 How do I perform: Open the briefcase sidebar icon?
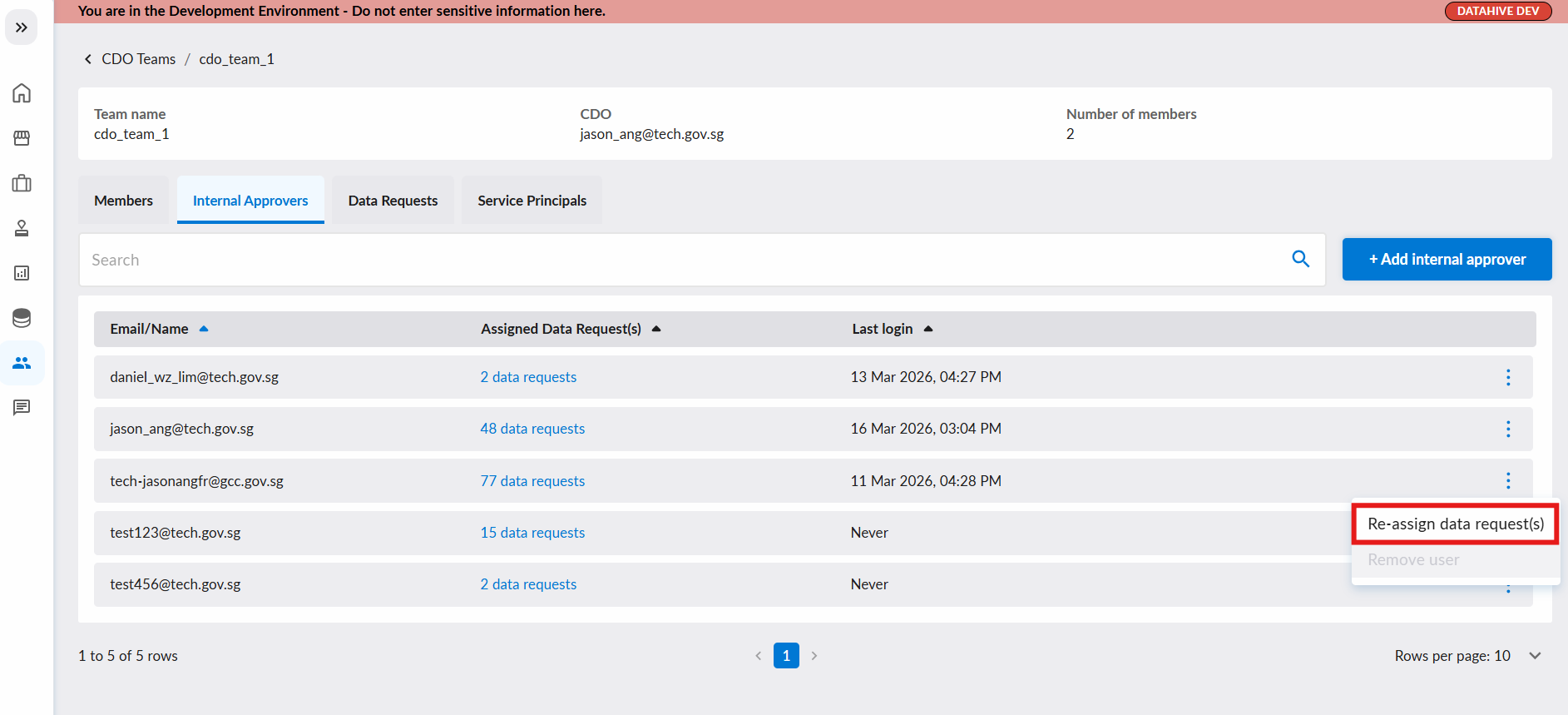tap(22, 183)
